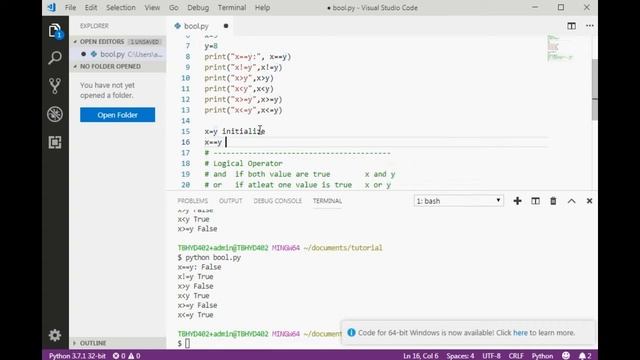Click the unsaved dot on bool.py tab
Image resolution: width=640 pixels, height=360 pixels.
click(x=226, y=26)
